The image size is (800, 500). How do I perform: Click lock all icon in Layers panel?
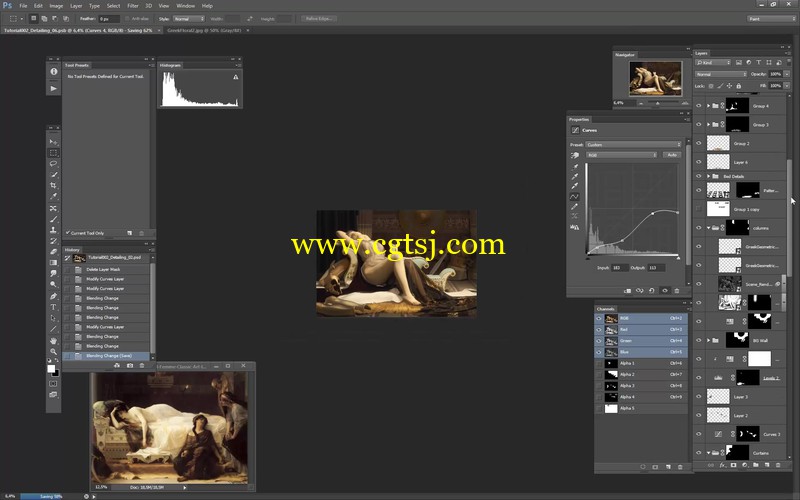tap(738, 86)
